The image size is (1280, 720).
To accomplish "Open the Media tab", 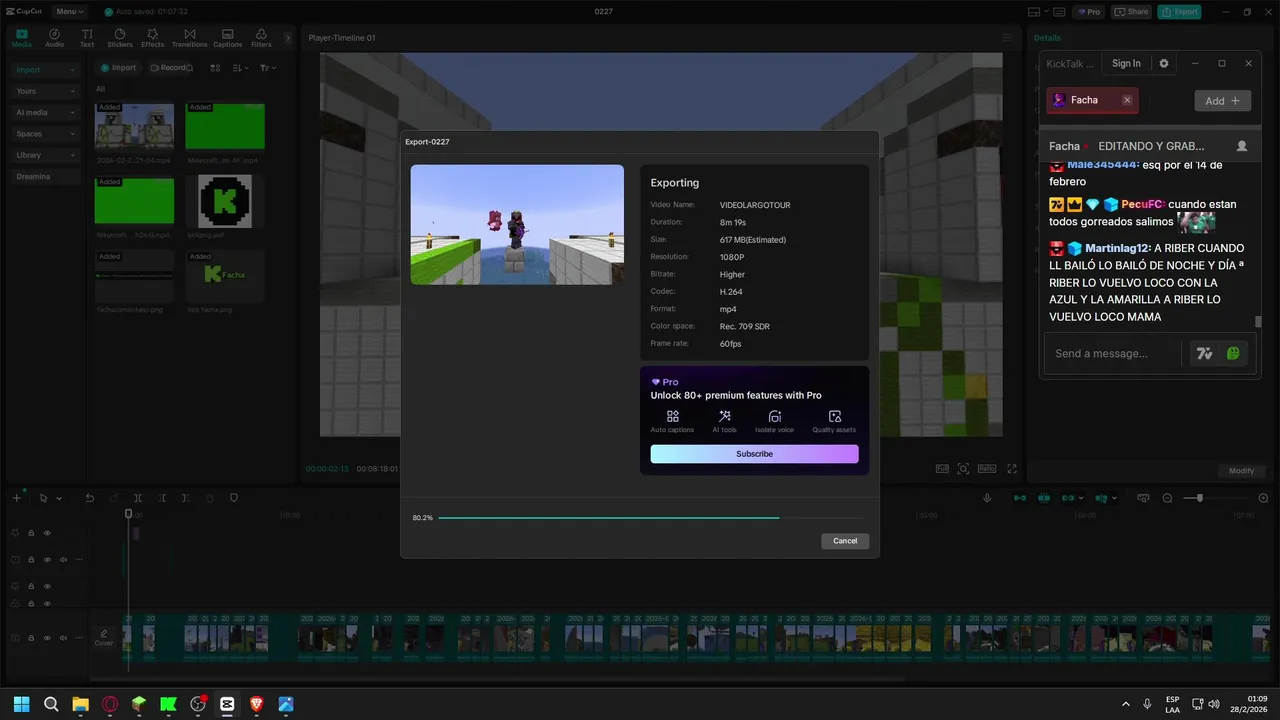I will pyautogui.click(x=21, y=38).
